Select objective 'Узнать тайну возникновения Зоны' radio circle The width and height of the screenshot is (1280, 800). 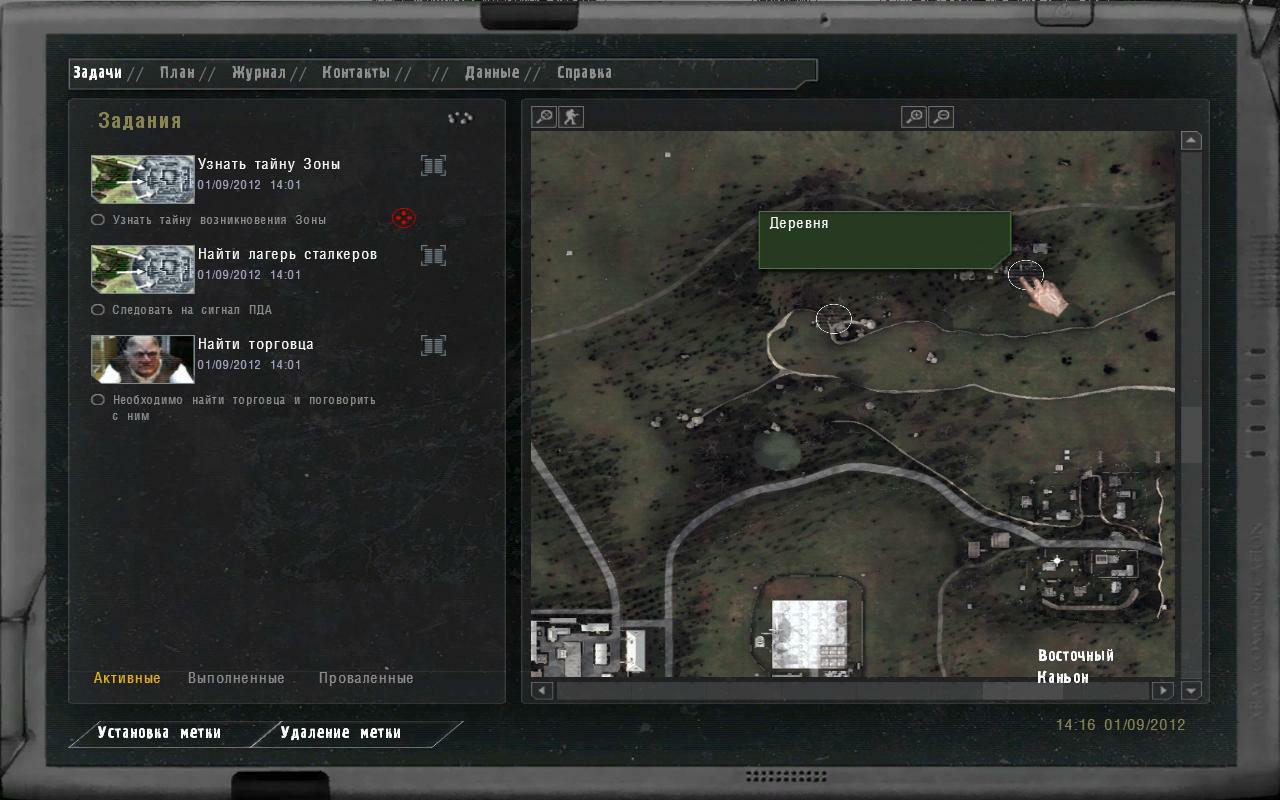98,220
